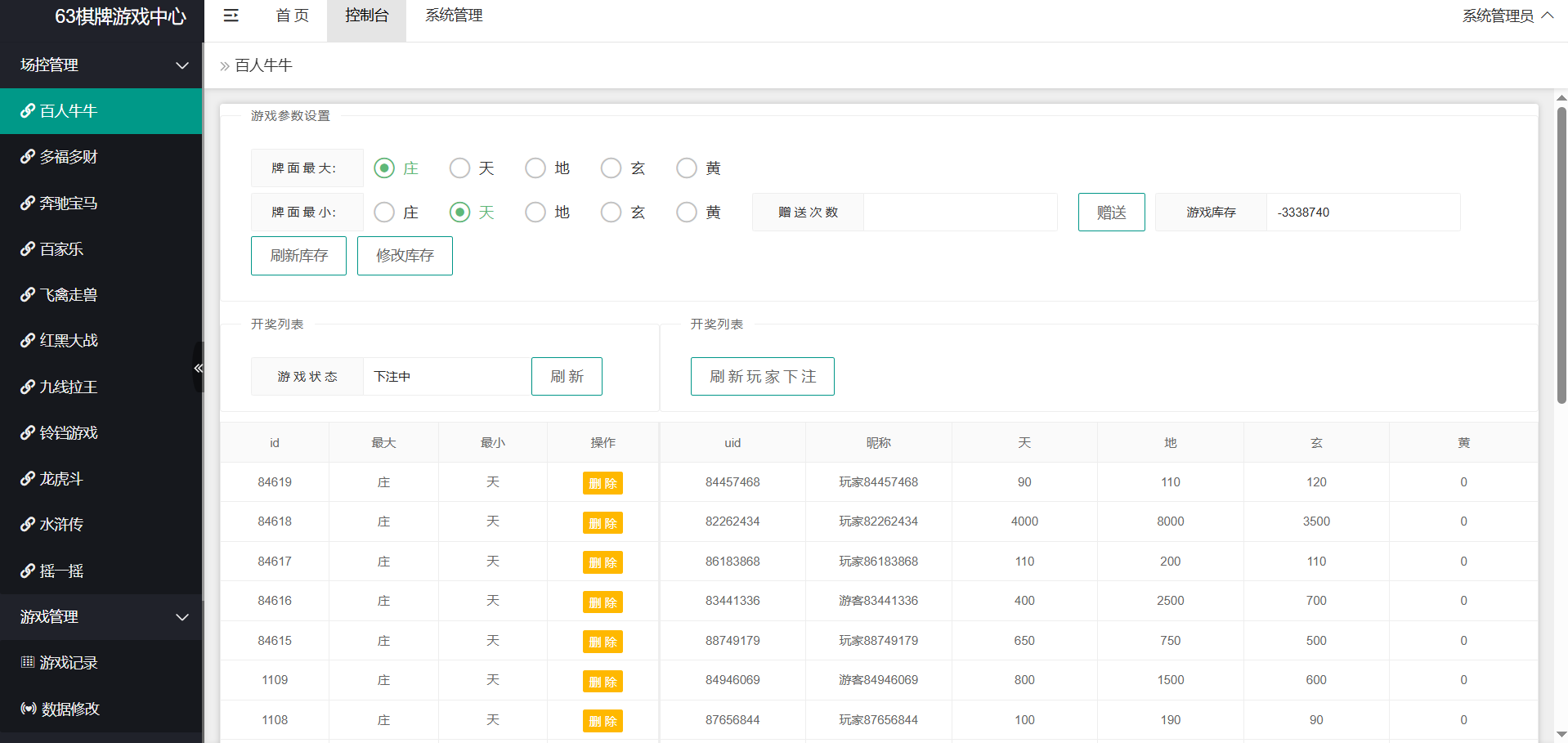Click the 刷新库存 button
Viewport: 1568px width, 743px height.
(x=298, y=256)
